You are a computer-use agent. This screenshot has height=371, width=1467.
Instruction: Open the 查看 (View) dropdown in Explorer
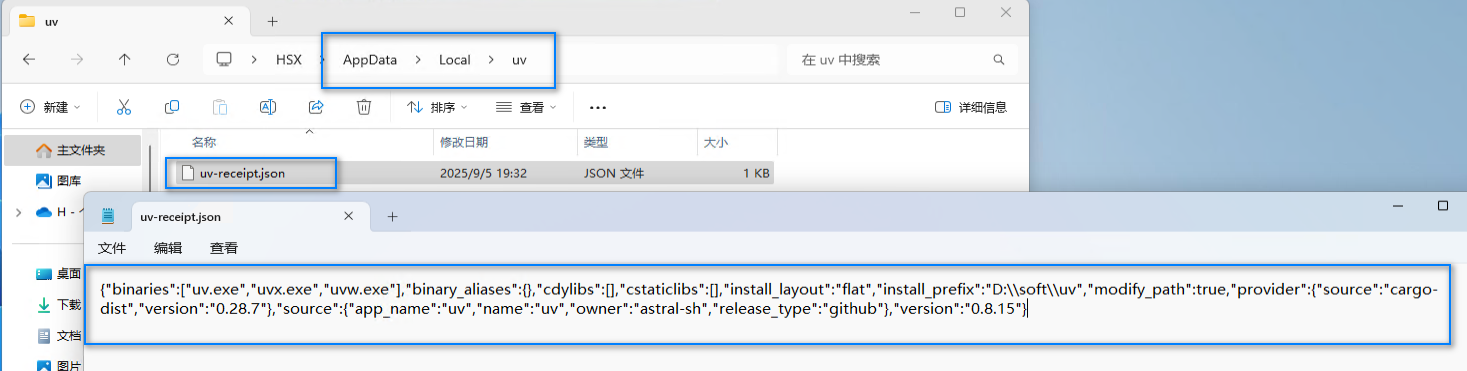[x=527, y=107]
